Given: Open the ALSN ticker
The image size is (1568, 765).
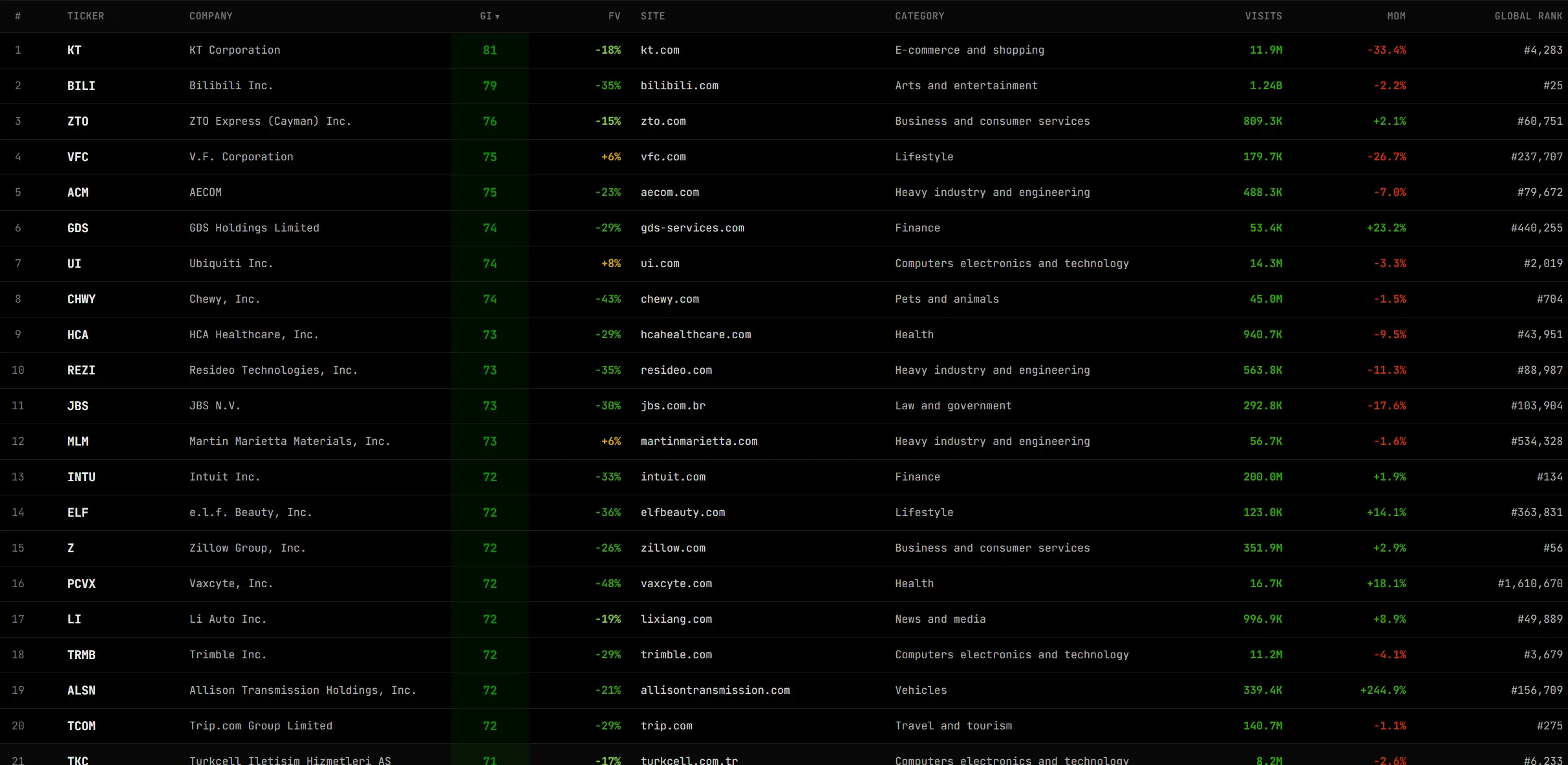Looking at the screenshot, I should 81,691.
